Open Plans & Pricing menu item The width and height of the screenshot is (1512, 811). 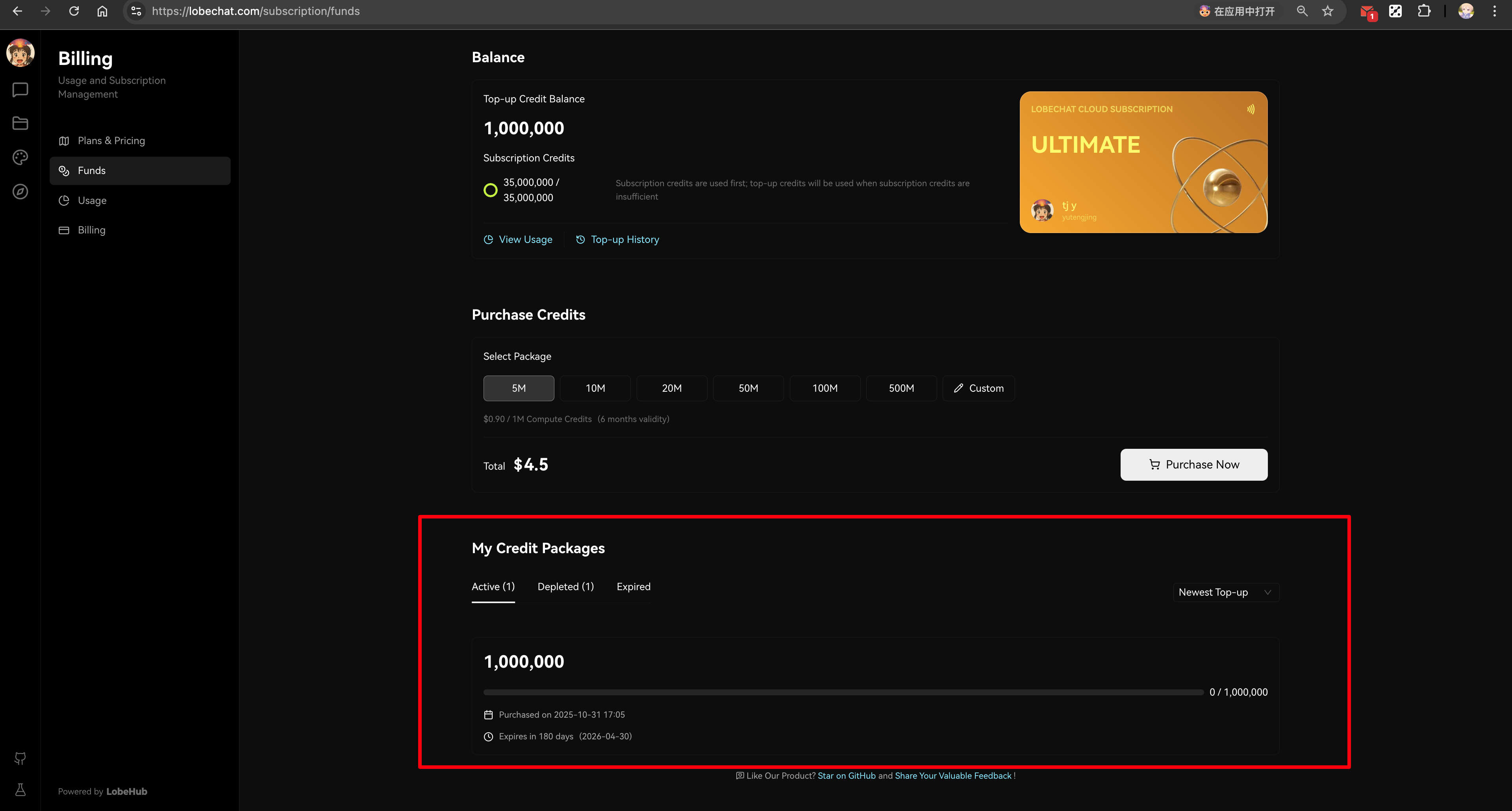tap(111, 141)
